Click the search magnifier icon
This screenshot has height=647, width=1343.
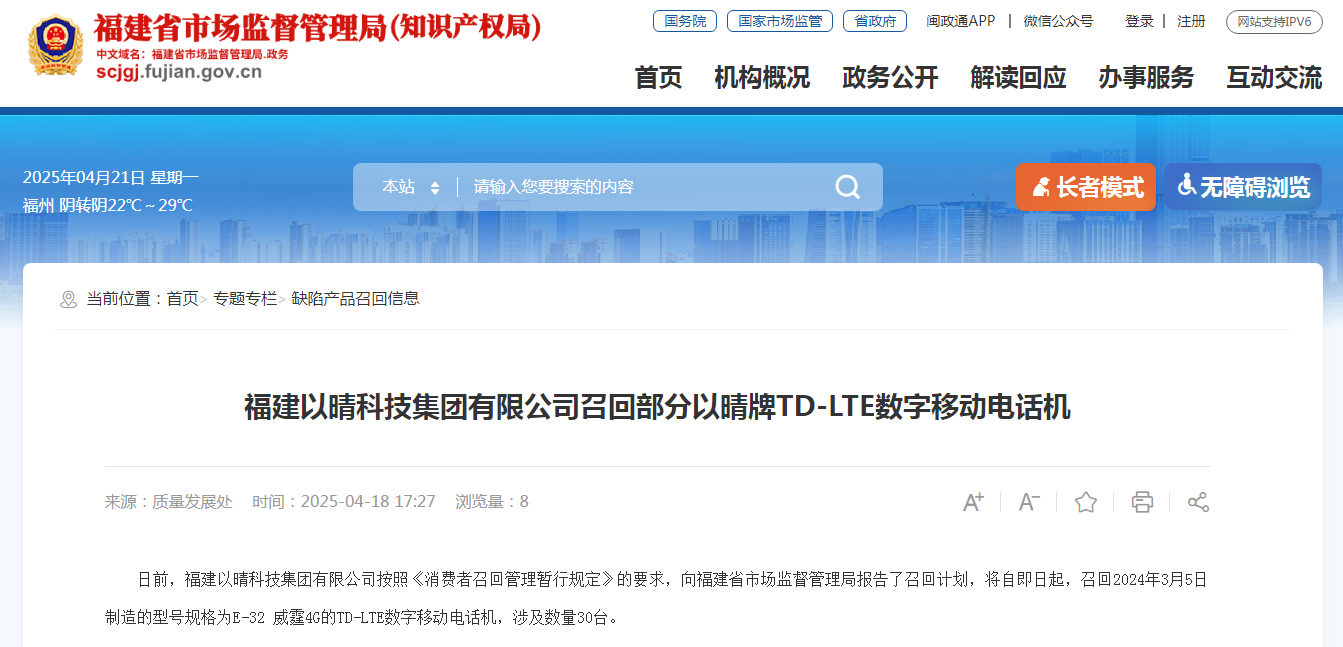click(847, 187)
